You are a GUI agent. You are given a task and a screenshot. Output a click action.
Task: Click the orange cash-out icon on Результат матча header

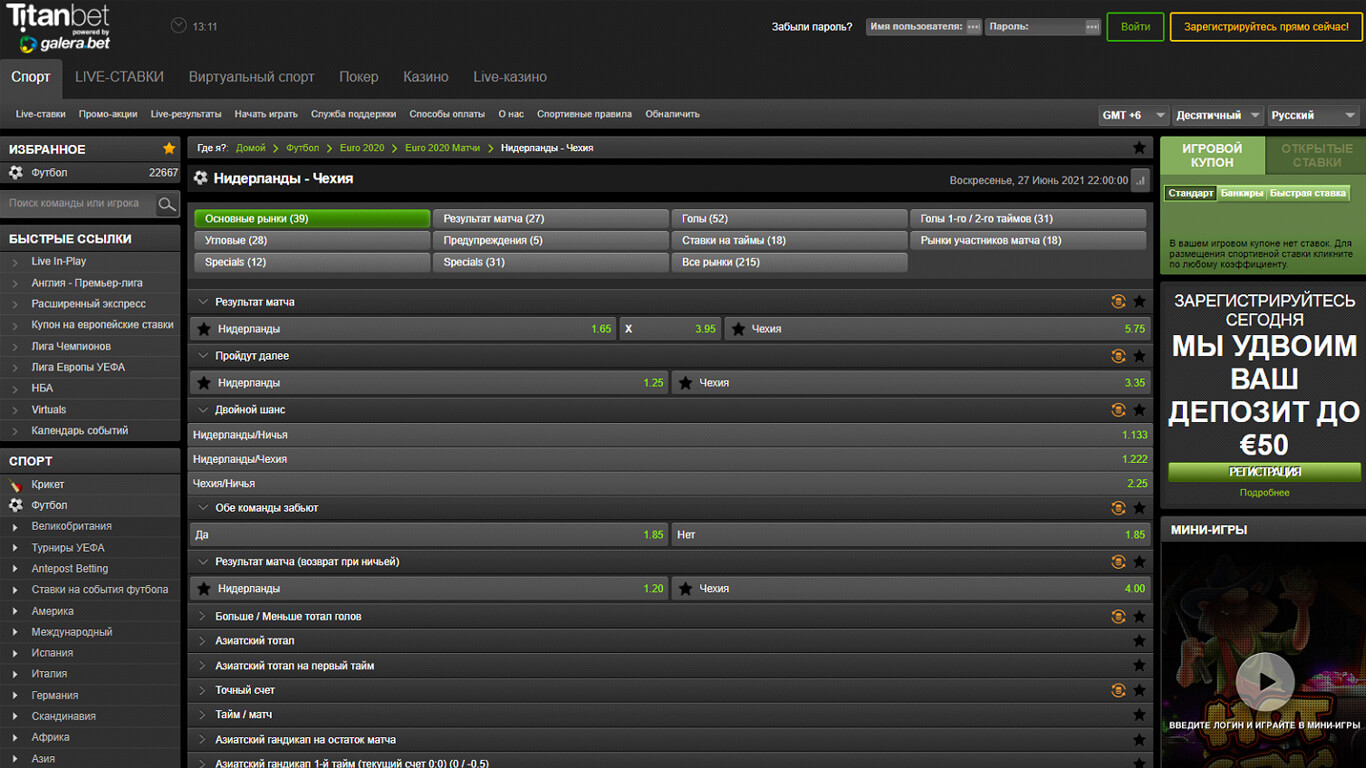coord(1118,302)
